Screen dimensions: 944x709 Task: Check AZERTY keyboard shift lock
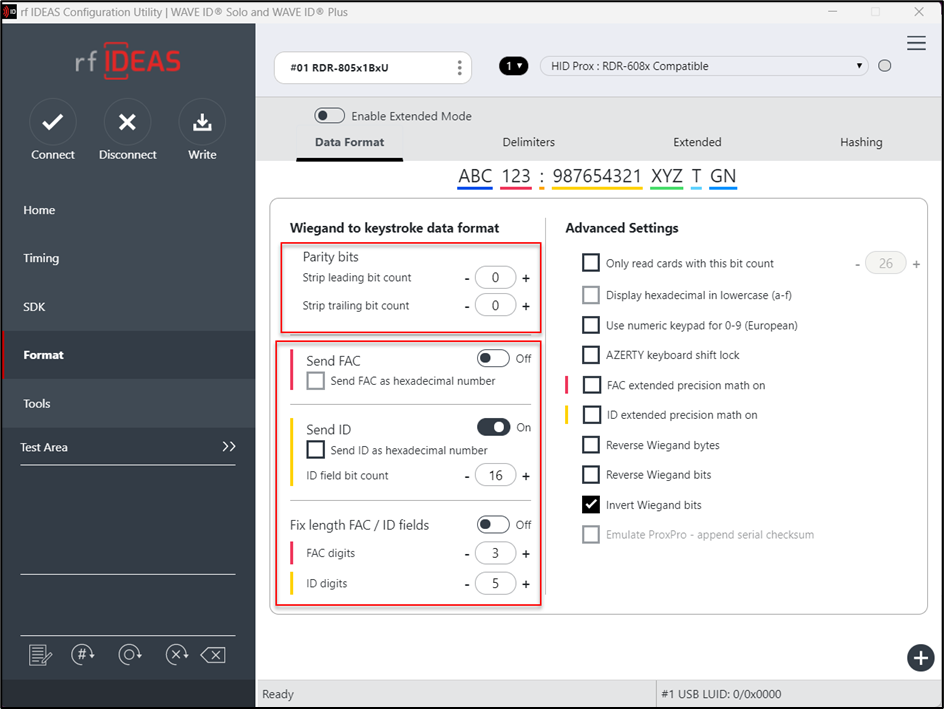(591, 355)
